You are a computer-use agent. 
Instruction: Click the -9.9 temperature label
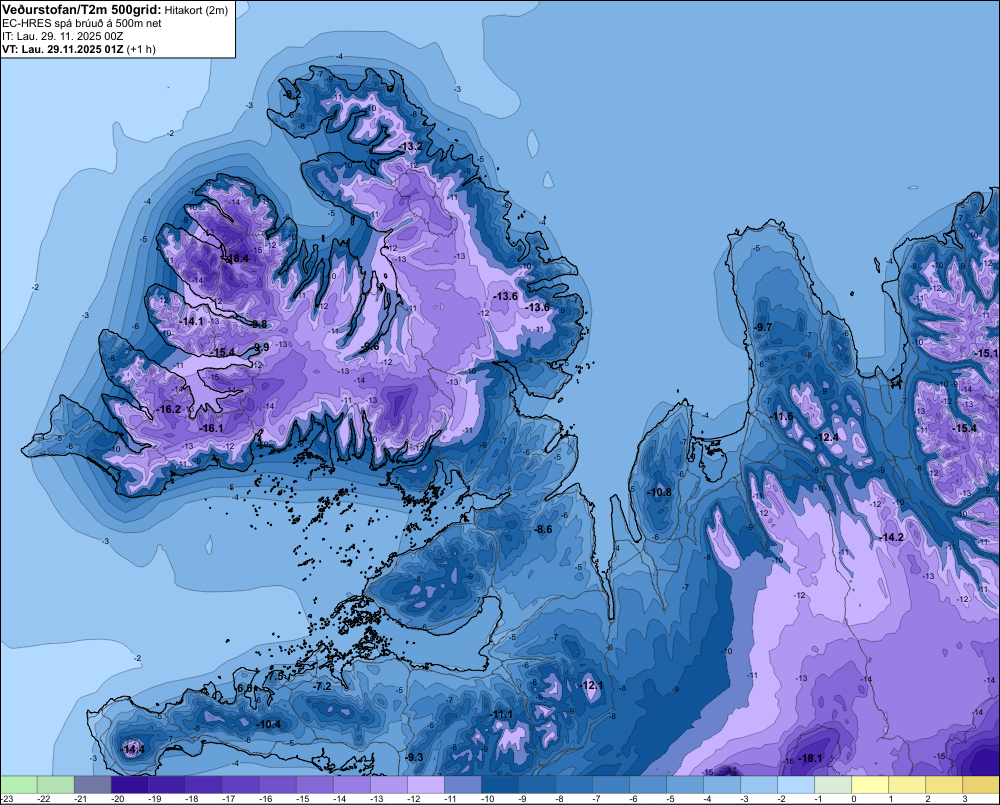tap(260, 347)
